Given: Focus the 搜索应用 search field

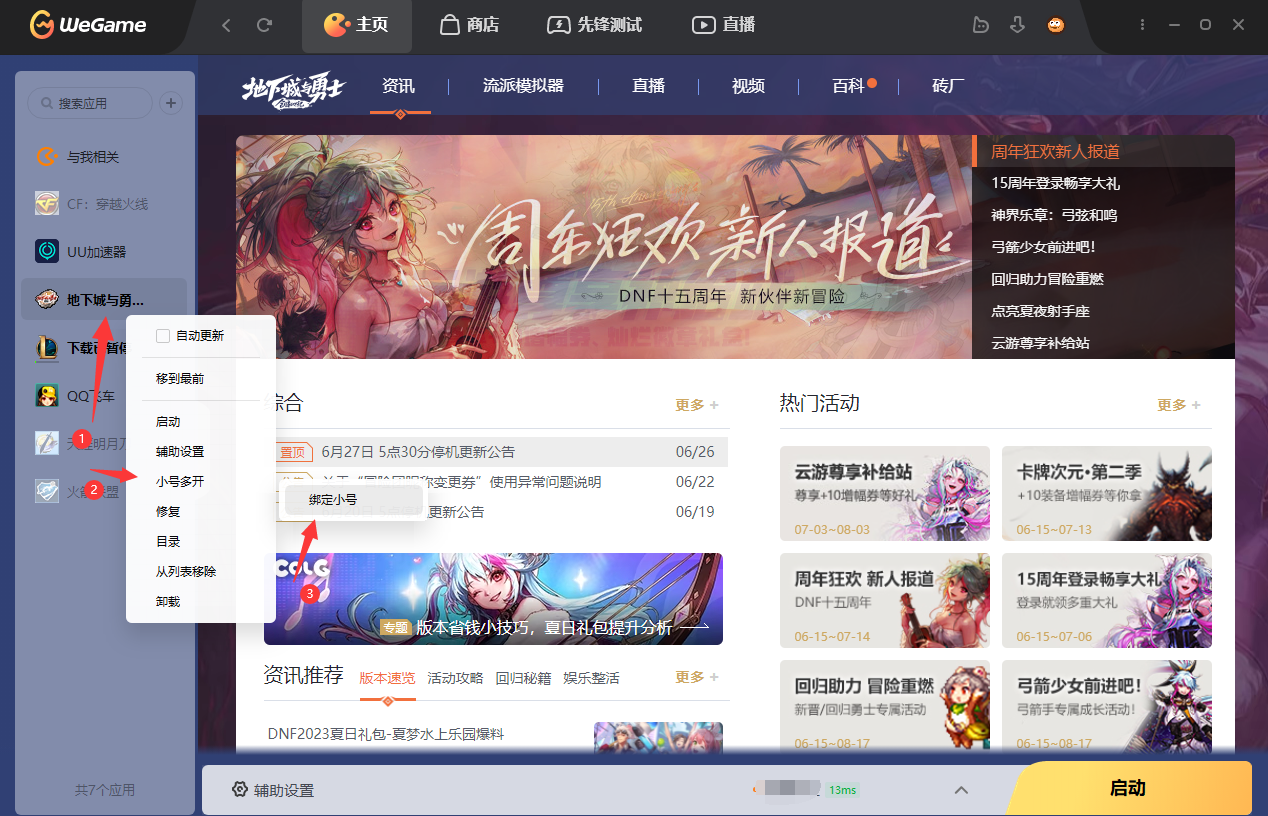Looking at the screenshot, I should pos(90,103).
